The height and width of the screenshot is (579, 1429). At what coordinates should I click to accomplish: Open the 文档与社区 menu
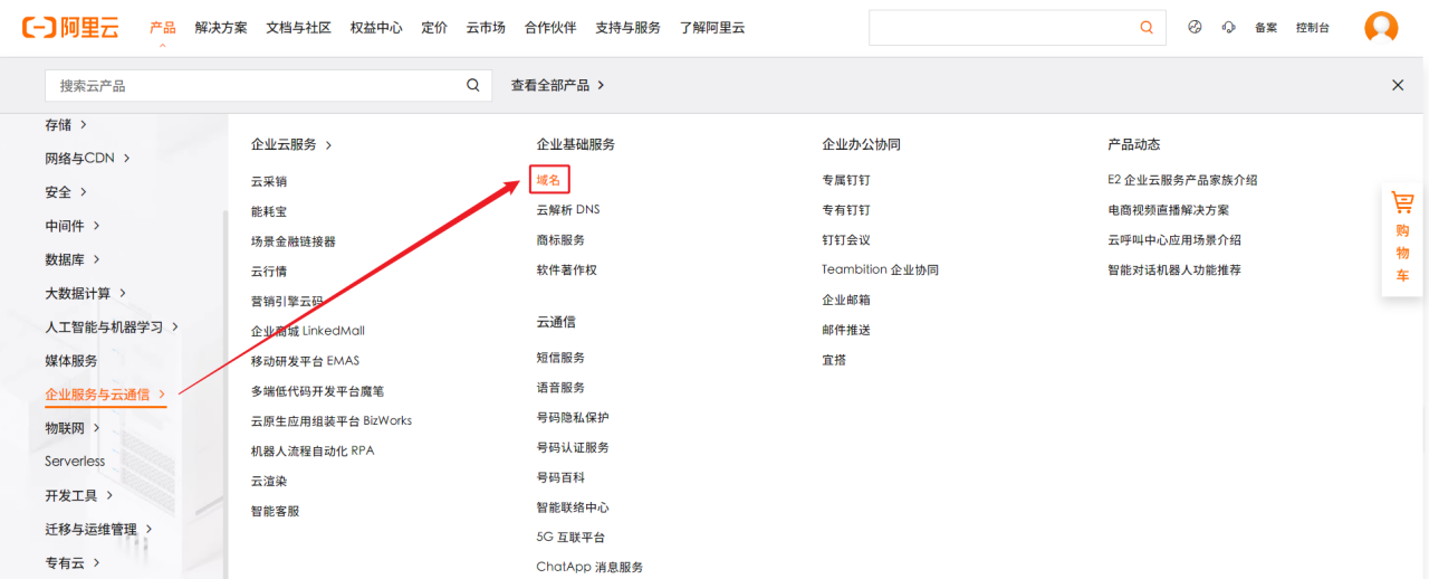point(299,28)
